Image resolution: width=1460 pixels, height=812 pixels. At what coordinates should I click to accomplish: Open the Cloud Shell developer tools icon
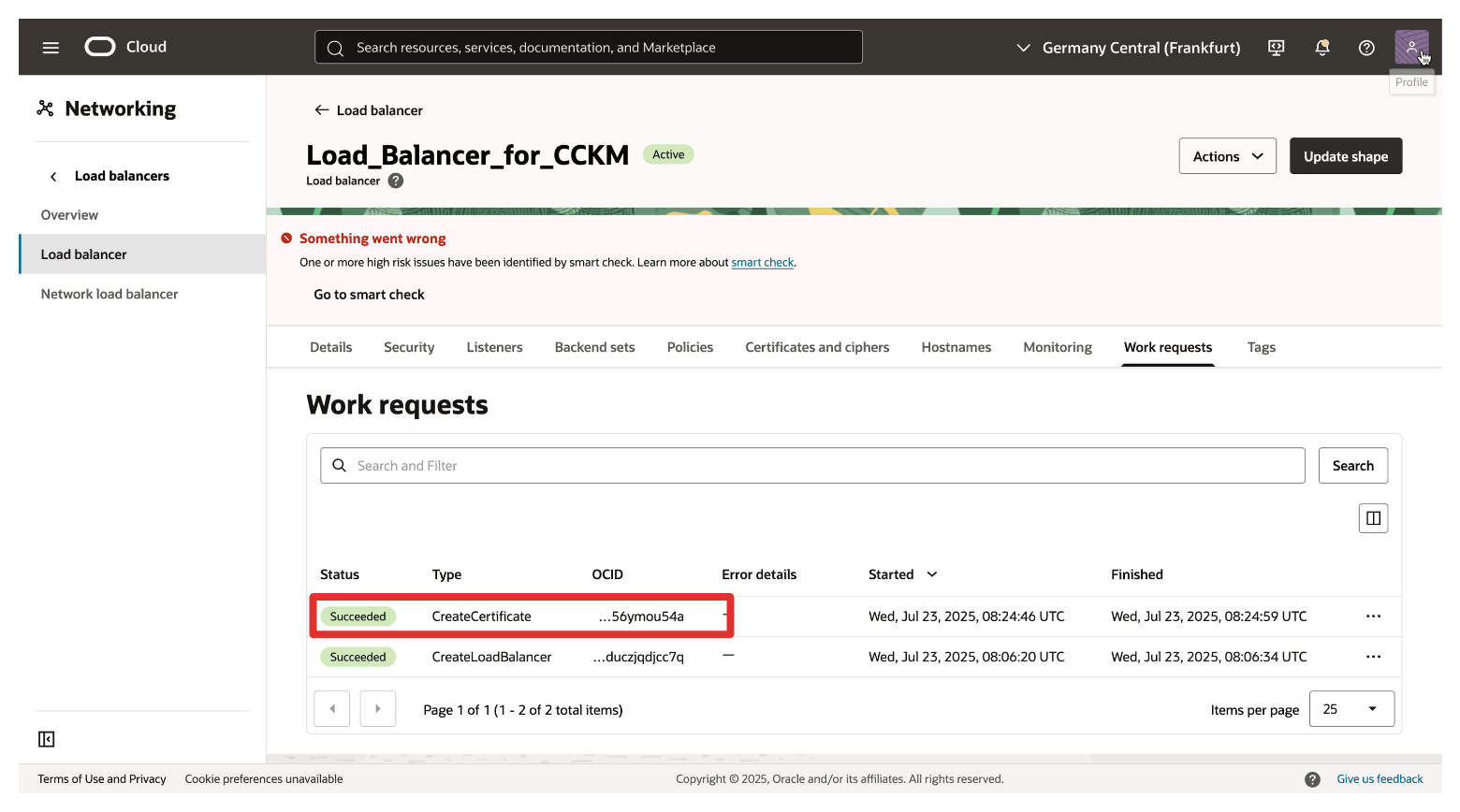(1276, 48)
